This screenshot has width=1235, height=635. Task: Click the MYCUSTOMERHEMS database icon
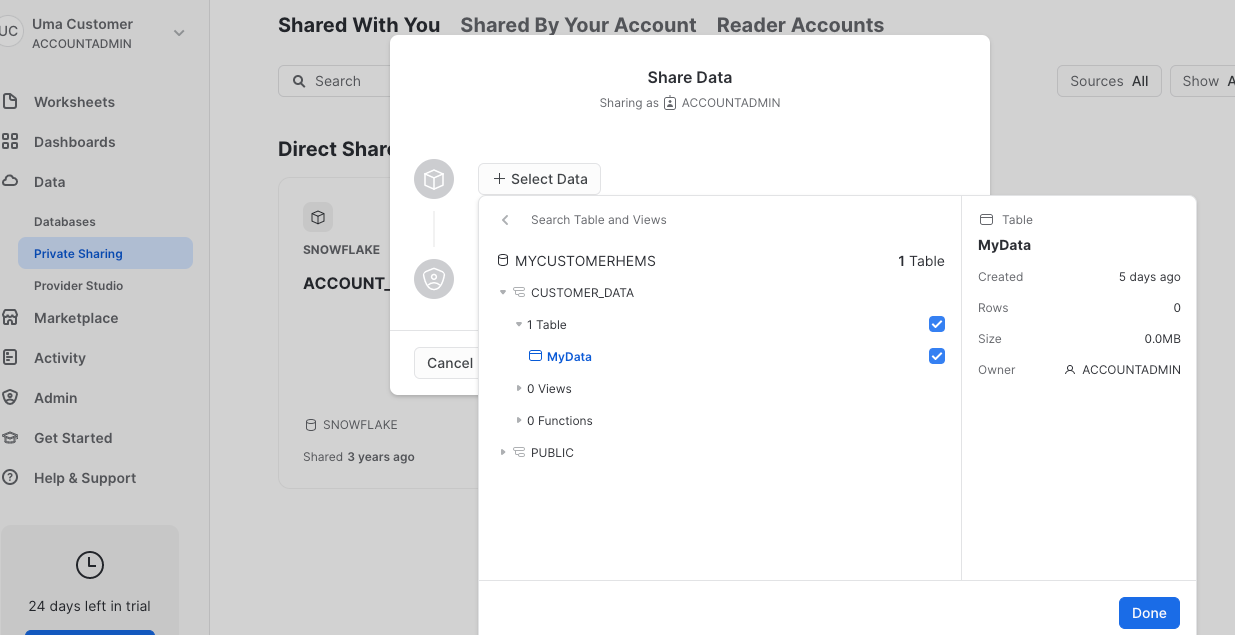pyautogui.click(x=503, y=261)
